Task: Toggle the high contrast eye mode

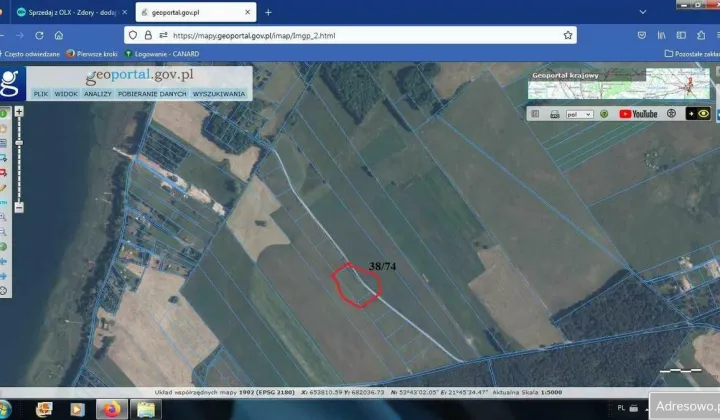Action: point(698,113)
